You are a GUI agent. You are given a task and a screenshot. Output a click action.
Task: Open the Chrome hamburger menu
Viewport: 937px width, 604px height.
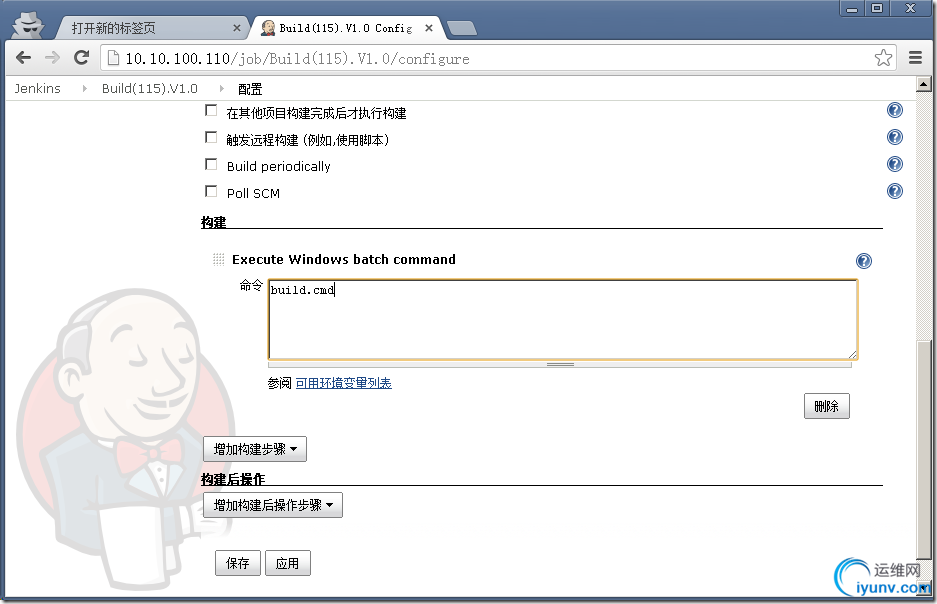pyautogui.click(x=915, y=58)
